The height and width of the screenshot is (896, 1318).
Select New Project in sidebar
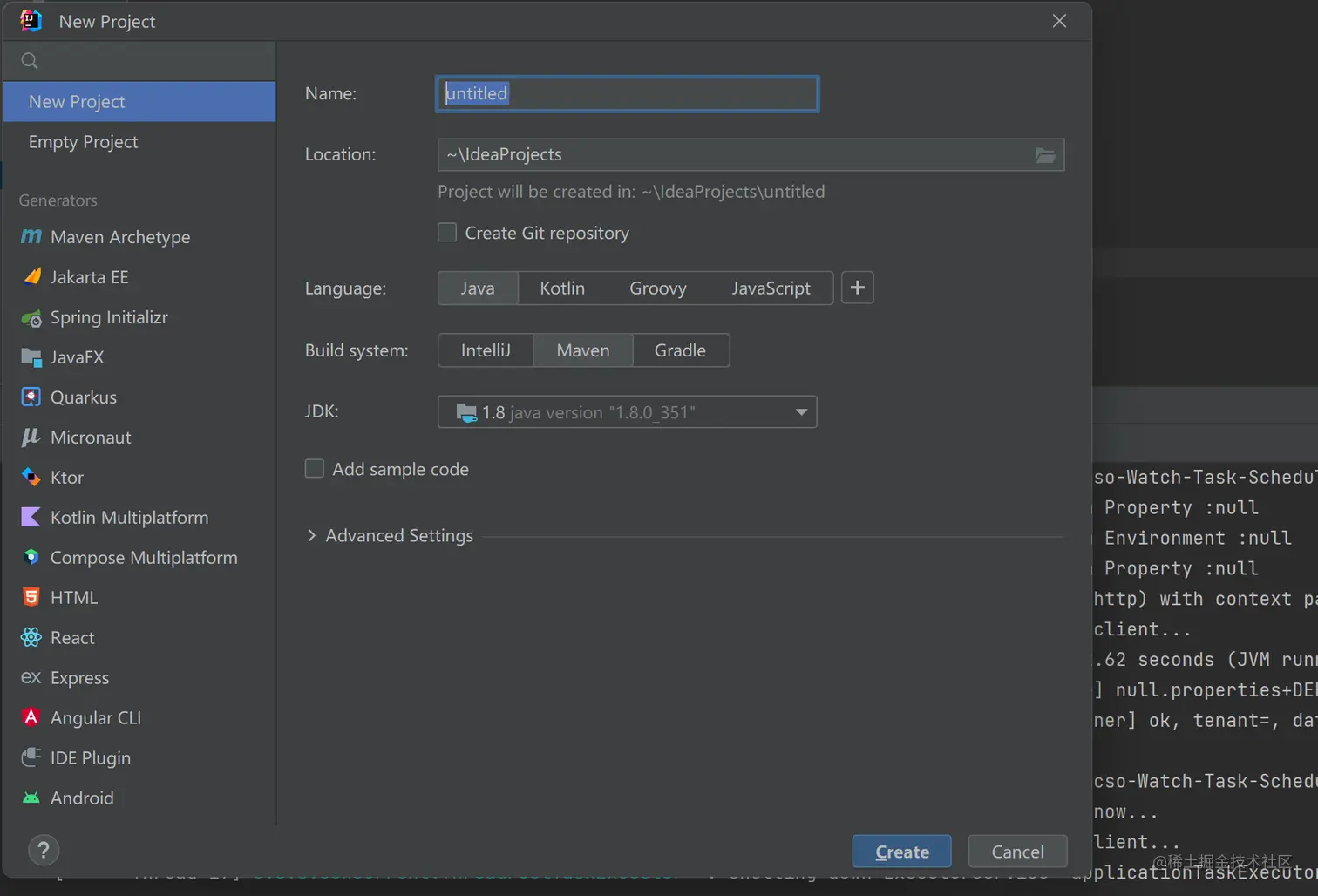click(77, 102)
